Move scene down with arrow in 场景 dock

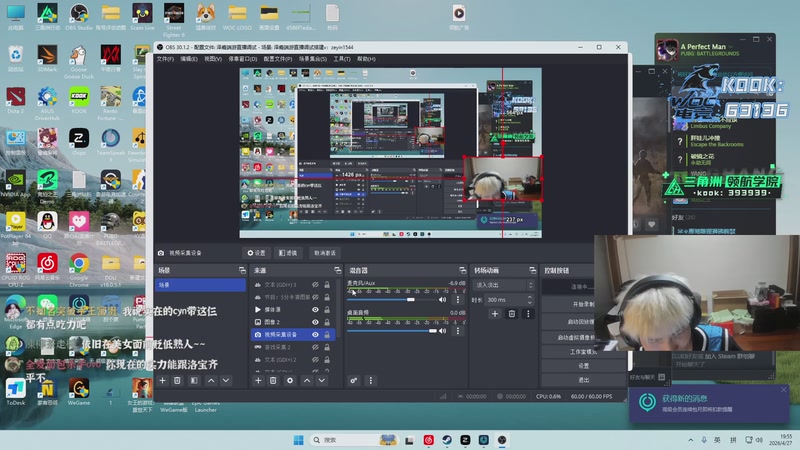(x=226, y=381)
